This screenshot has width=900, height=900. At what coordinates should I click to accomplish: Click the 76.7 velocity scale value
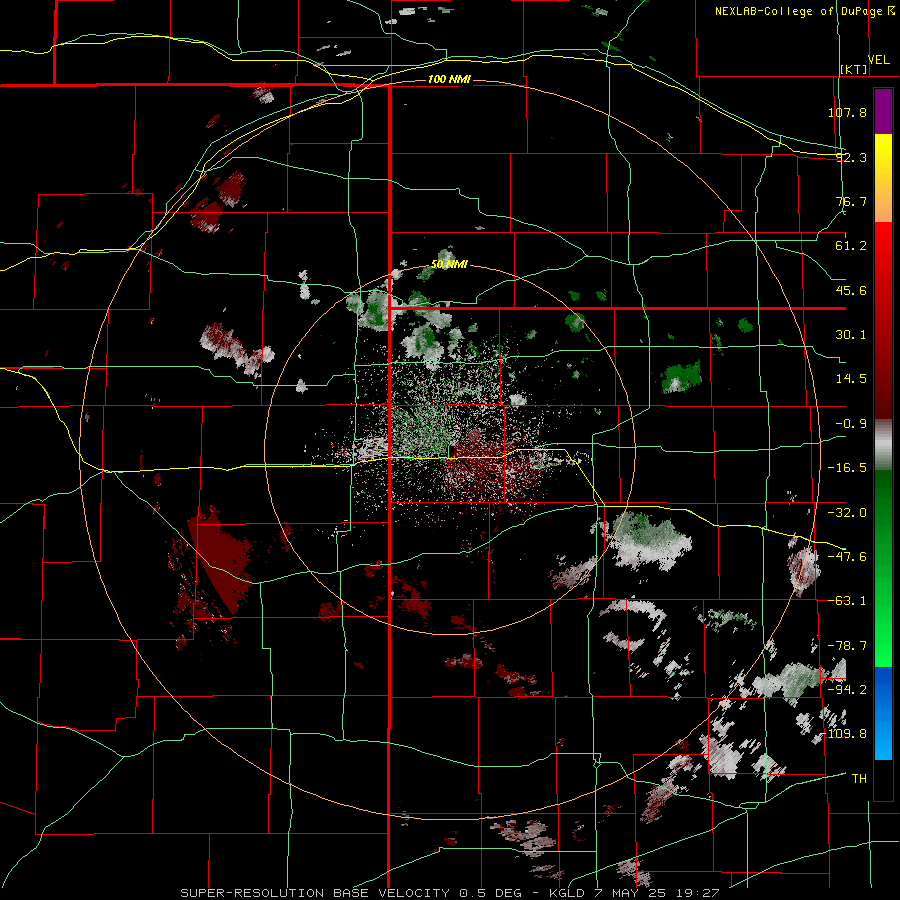point(851,201)
